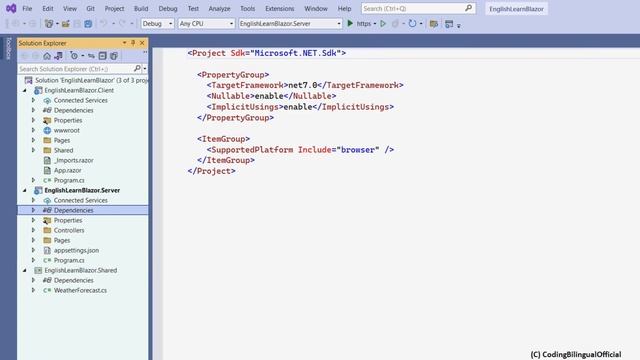Click the 'ImplicitUsings' line in editor
The height and width of the screenshot is (360, 640).
(x=300, y=107)
